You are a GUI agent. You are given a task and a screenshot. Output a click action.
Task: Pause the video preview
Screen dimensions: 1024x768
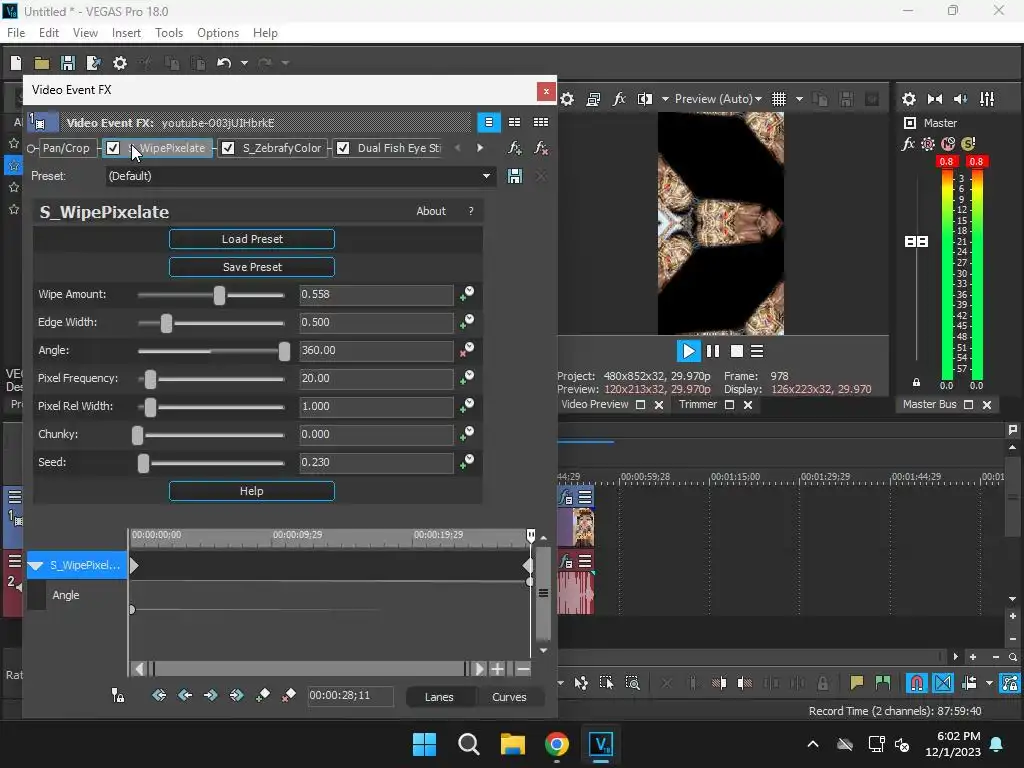[x=712, y=351]
